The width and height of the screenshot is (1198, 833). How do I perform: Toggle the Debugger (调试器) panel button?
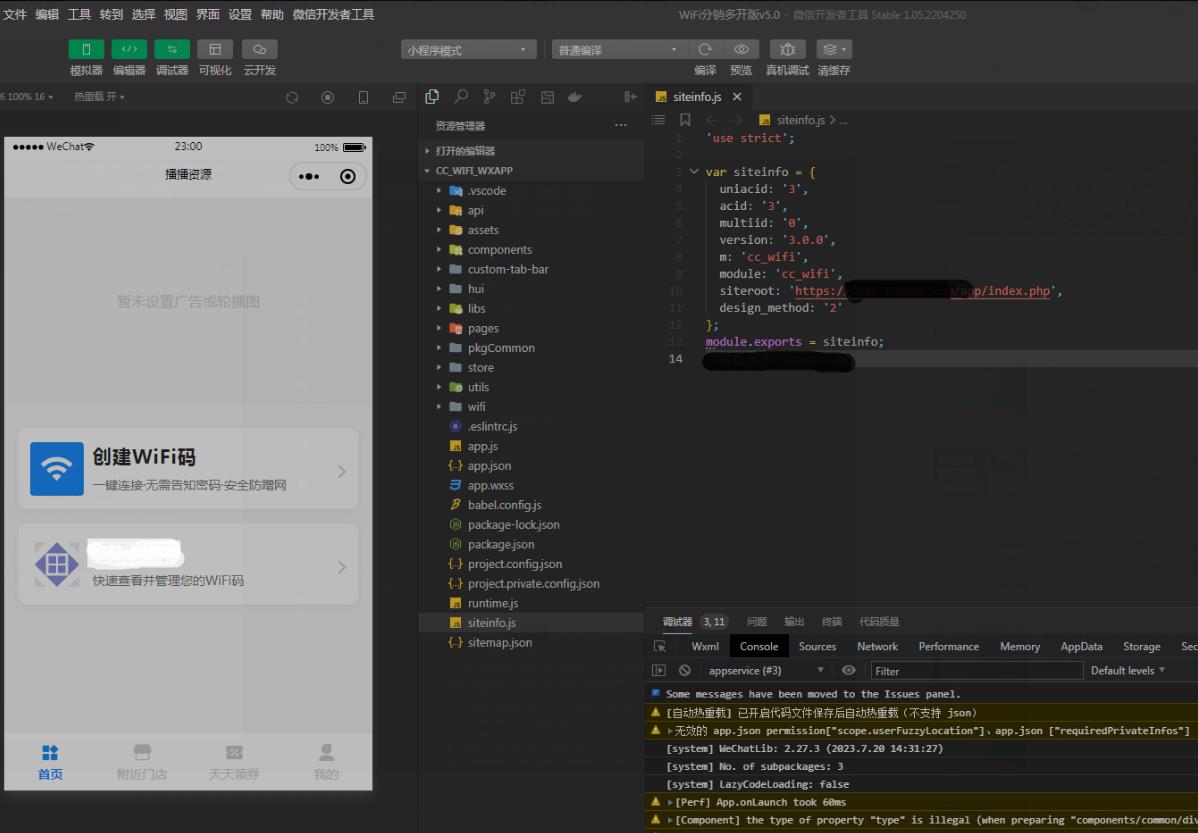(x=172, y=50)
